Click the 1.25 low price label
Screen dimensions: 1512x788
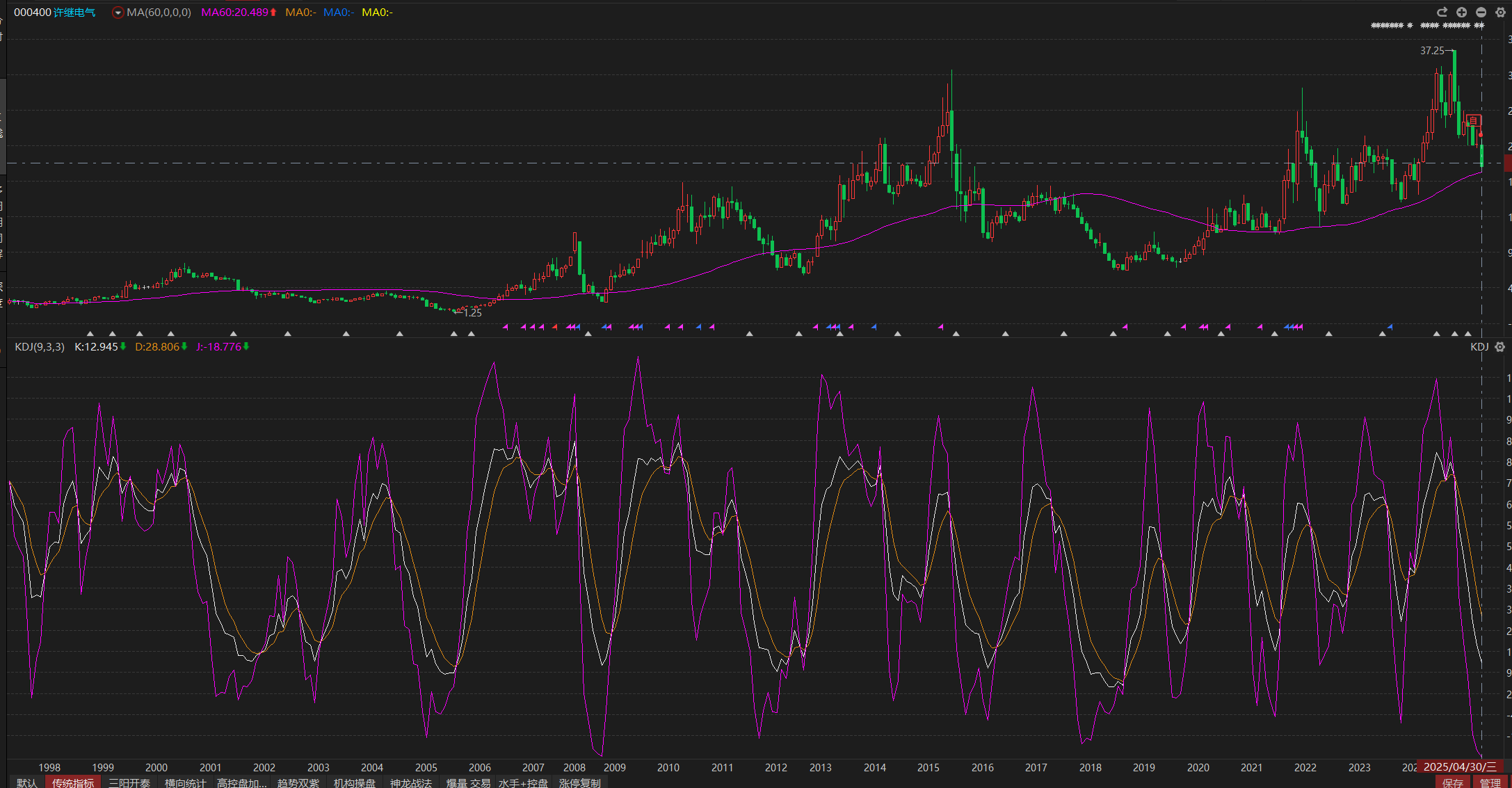pos(473,313)
